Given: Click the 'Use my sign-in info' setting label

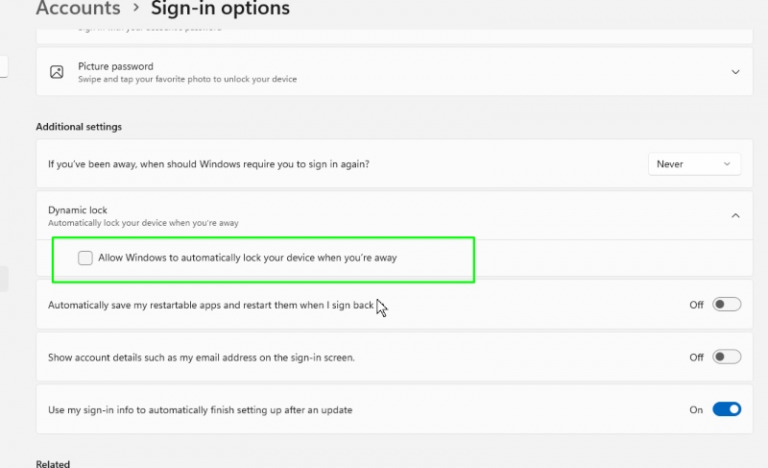Looking at the screenshot, I should tap(200, 410).
